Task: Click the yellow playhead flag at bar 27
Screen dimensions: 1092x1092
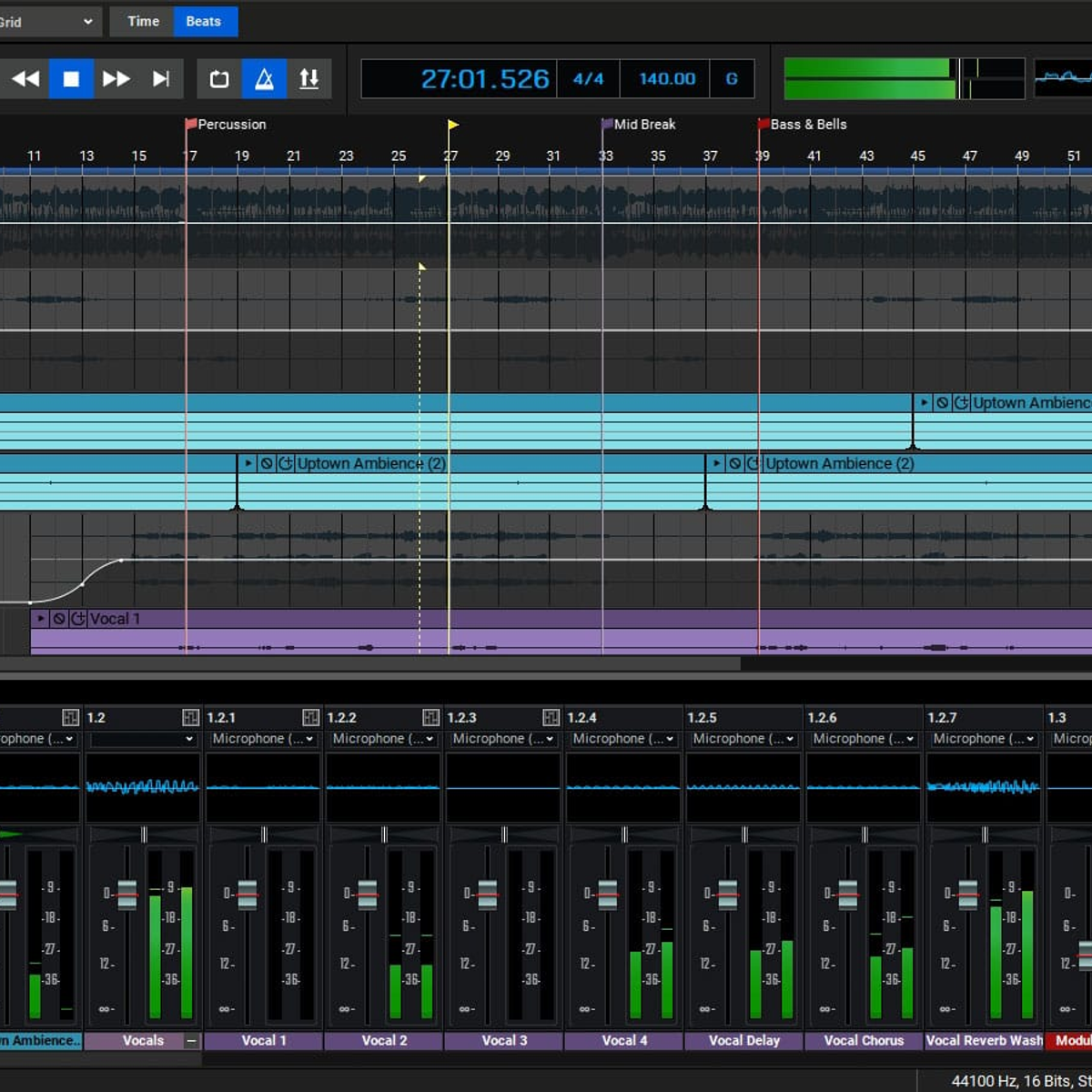Action: point(452,125)
